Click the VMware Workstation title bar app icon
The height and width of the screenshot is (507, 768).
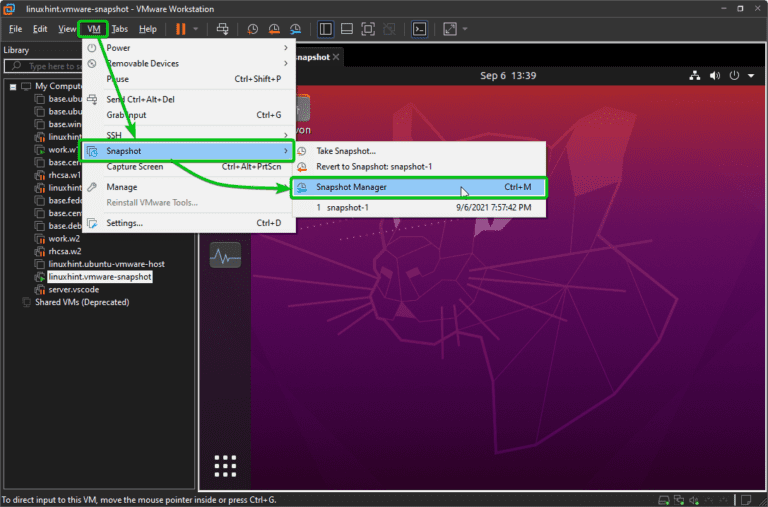click(9, 9)
